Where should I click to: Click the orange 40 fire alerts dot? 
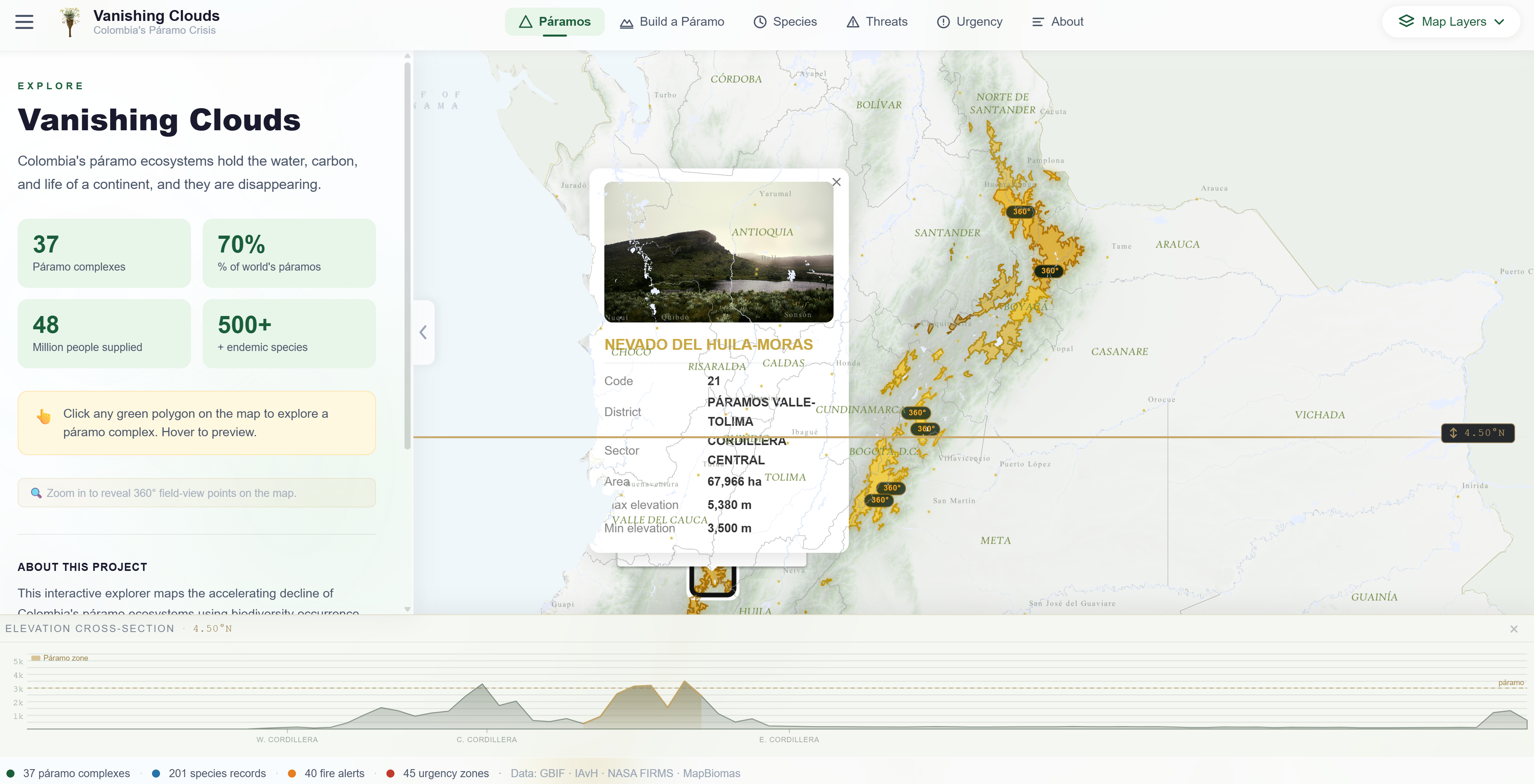tap(292, 773)
